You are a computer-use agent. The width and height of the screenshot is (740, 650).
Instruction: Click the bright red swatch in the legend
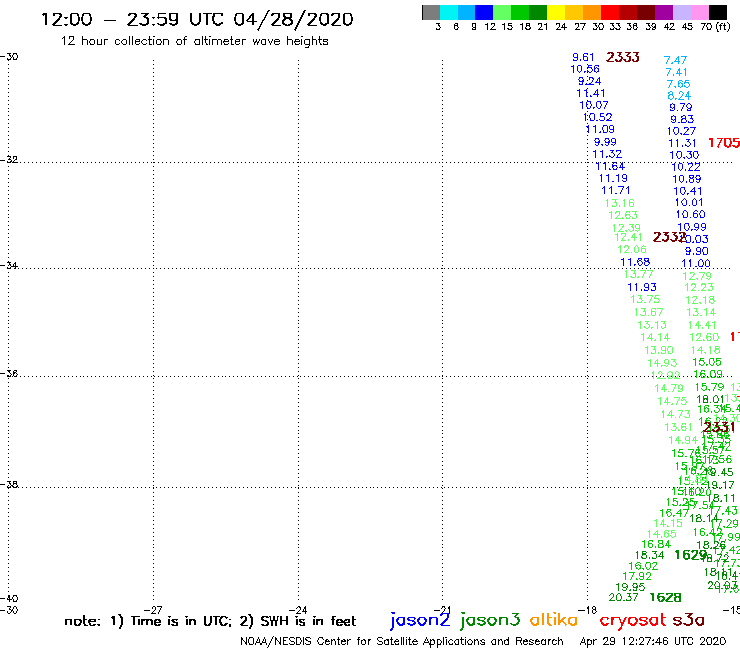(x=609, y=12)
